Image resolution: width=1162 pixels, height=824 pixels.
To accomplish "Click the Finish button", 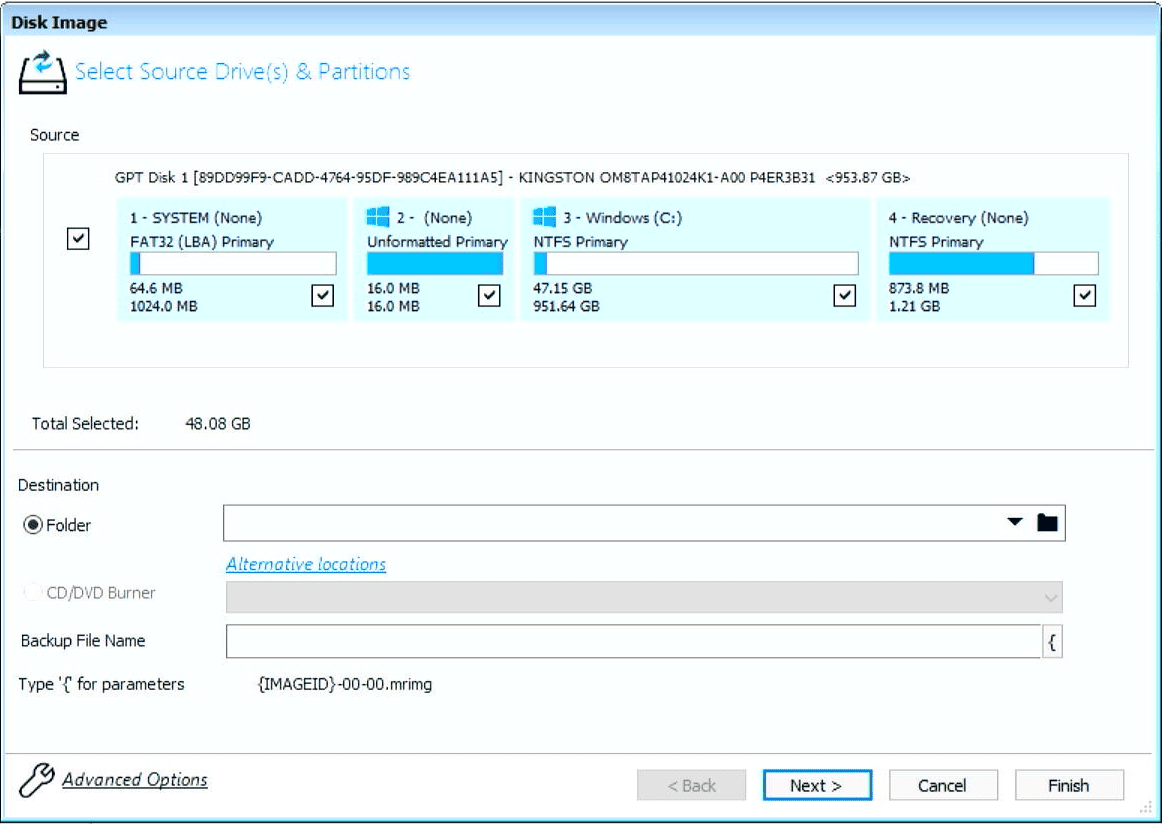I will (x=1068, y=785).
